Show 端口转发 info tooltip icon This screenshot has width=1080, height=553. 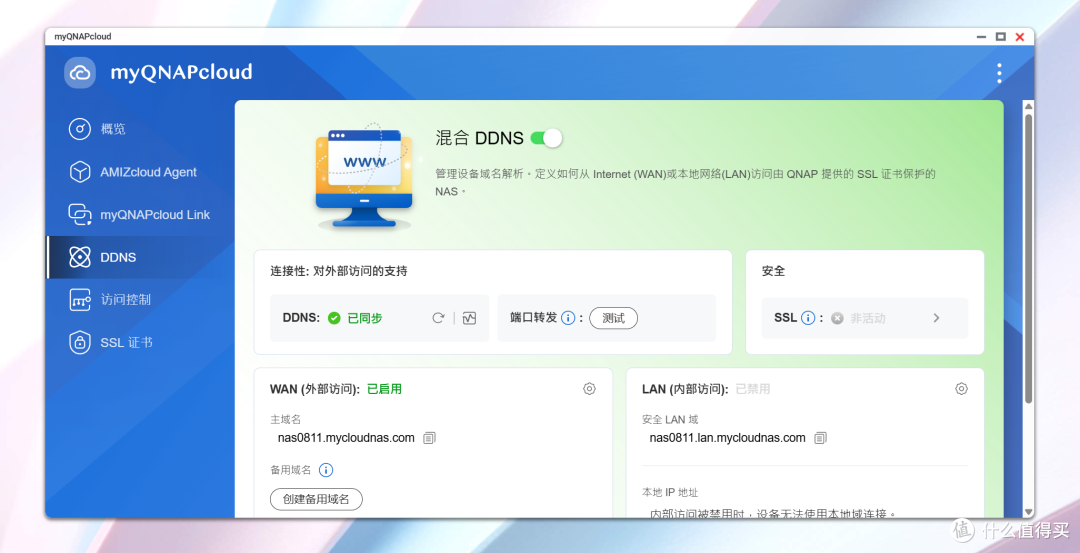(568, 317)
